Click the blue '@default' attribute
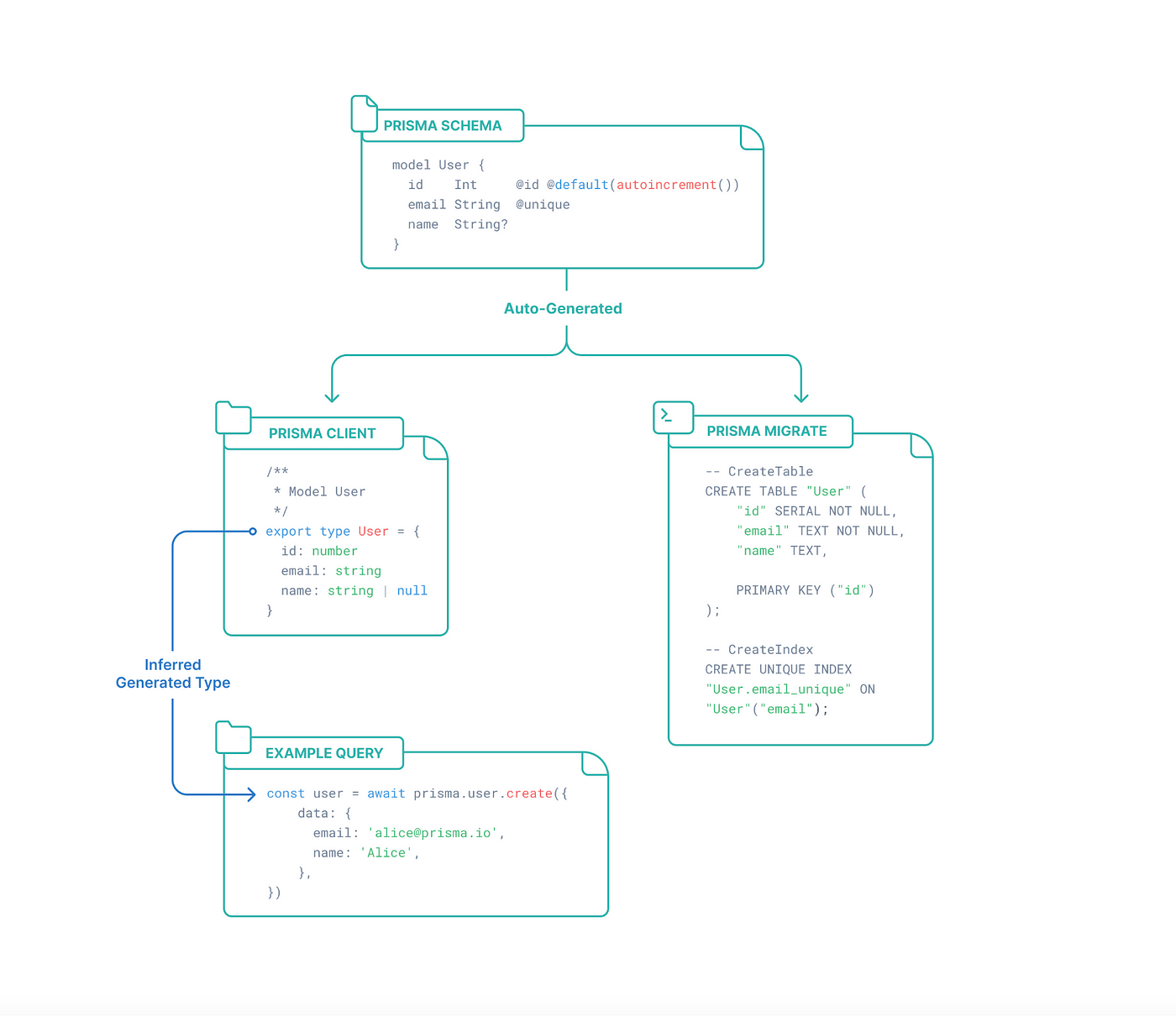The width and height of the screenshot is (1176, 1016). (x=578, y=185)
